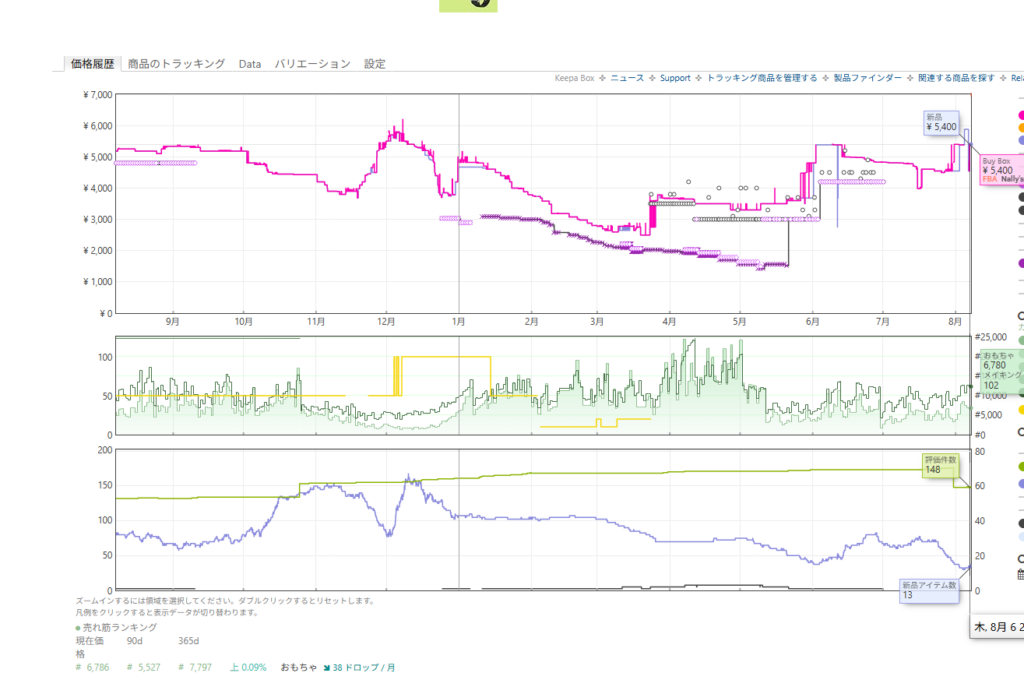
Task: Click the ¥ 0 axis label
Action: 106,313
